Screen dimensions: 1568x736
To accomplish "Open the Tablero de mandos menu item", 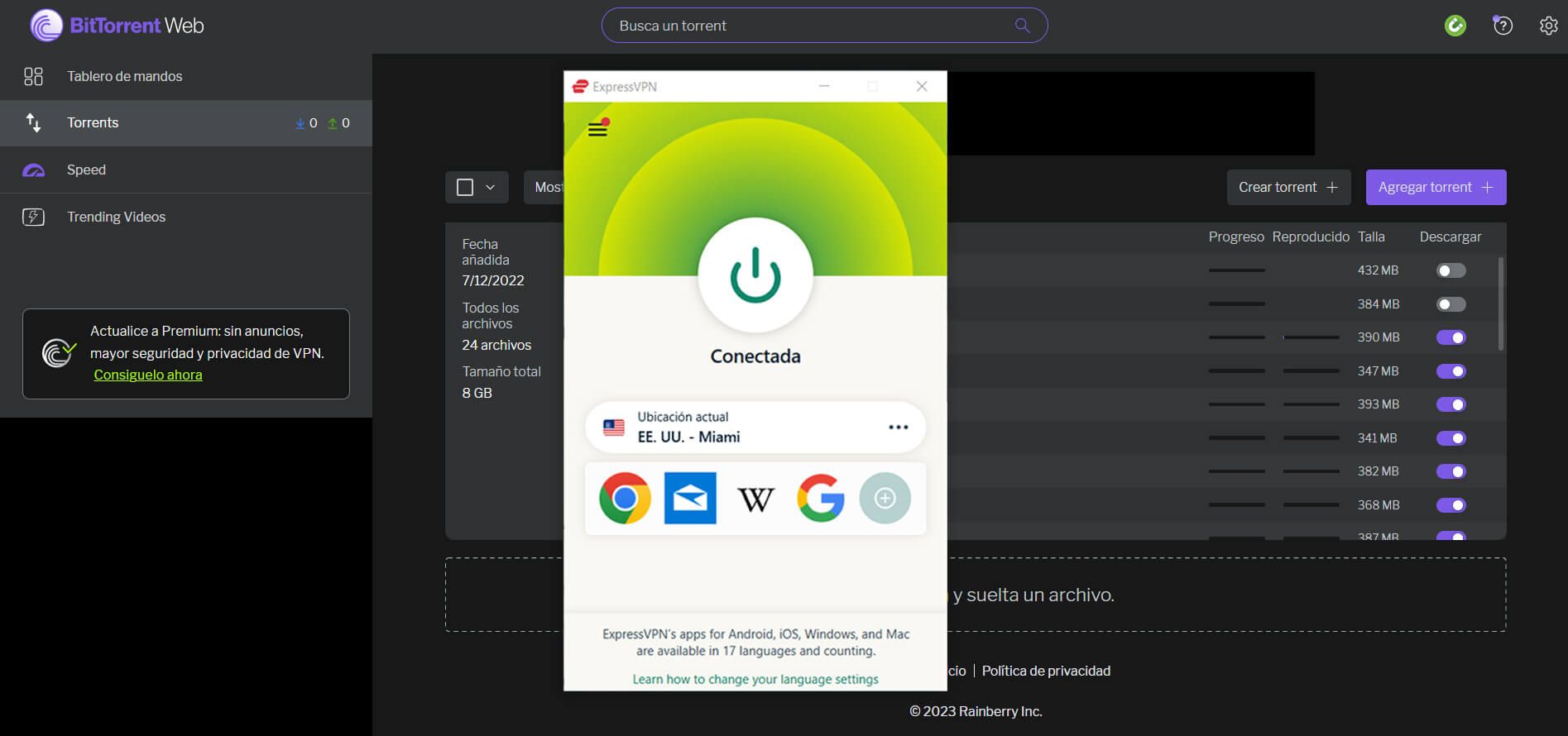I will pos(186,76).
